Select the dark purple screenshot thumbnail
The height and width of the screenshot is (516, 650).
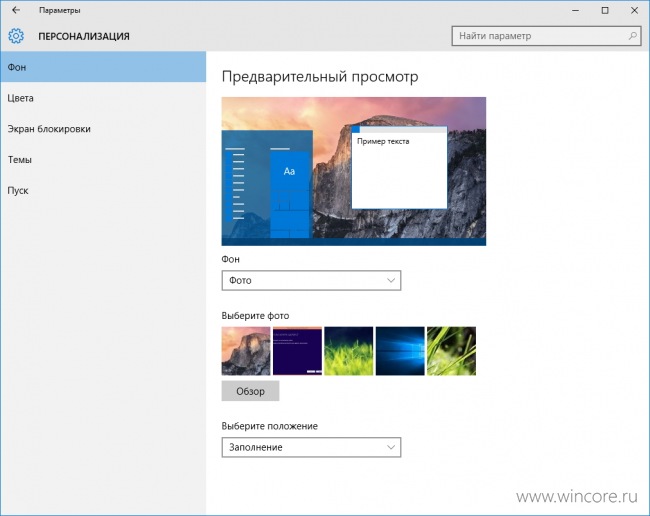(x=297, y=351)
